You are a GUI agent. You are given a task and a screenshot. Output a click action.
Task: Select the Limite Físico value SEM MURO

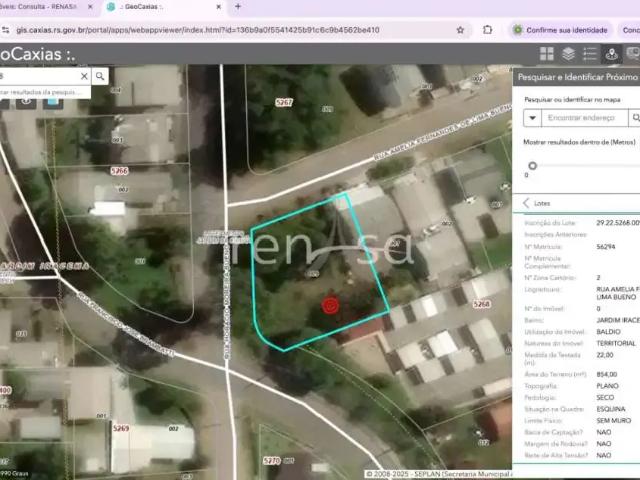point(613,420)
